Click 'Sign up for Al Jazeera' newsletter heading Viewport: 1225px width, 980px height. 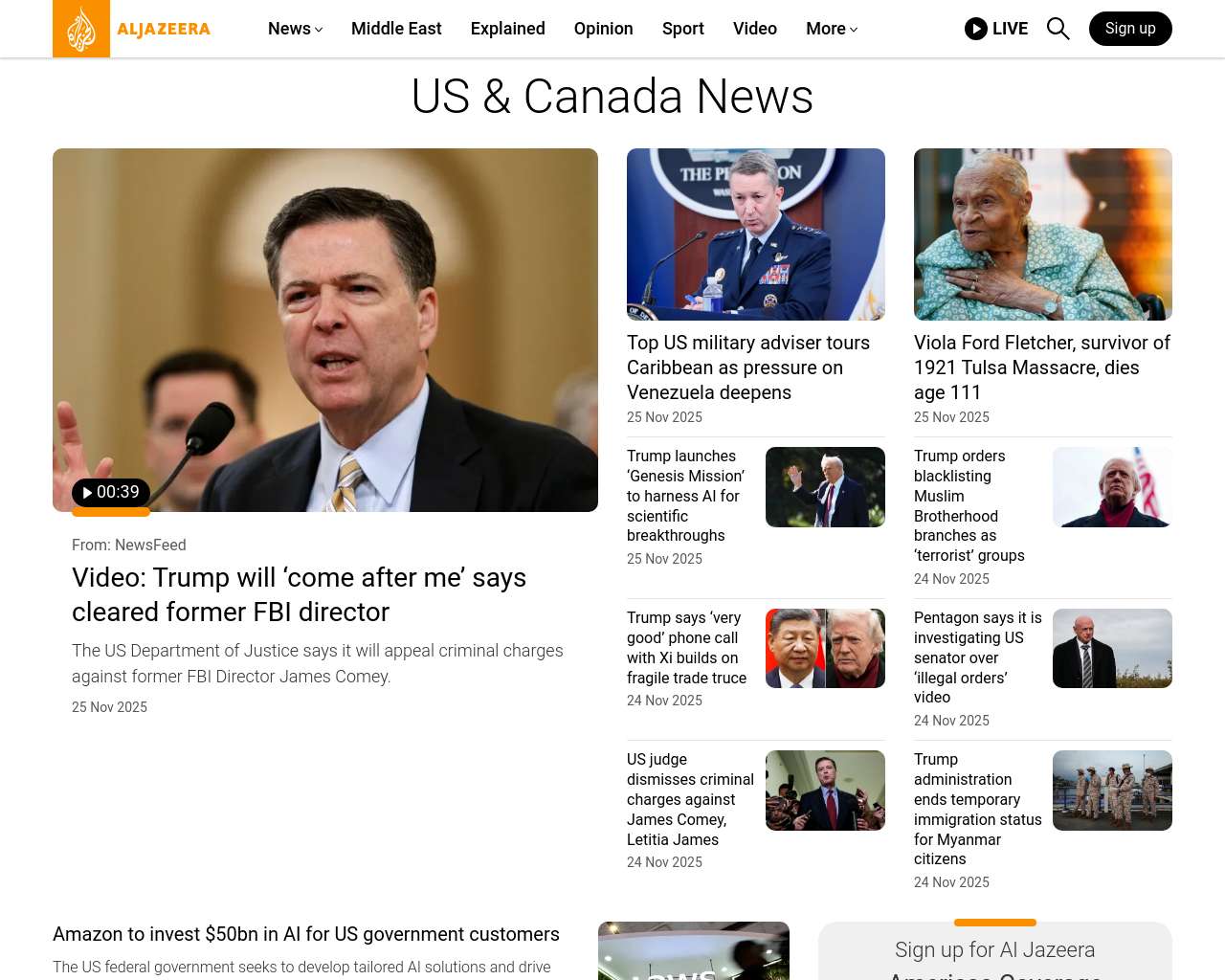(x=995, y=950)
